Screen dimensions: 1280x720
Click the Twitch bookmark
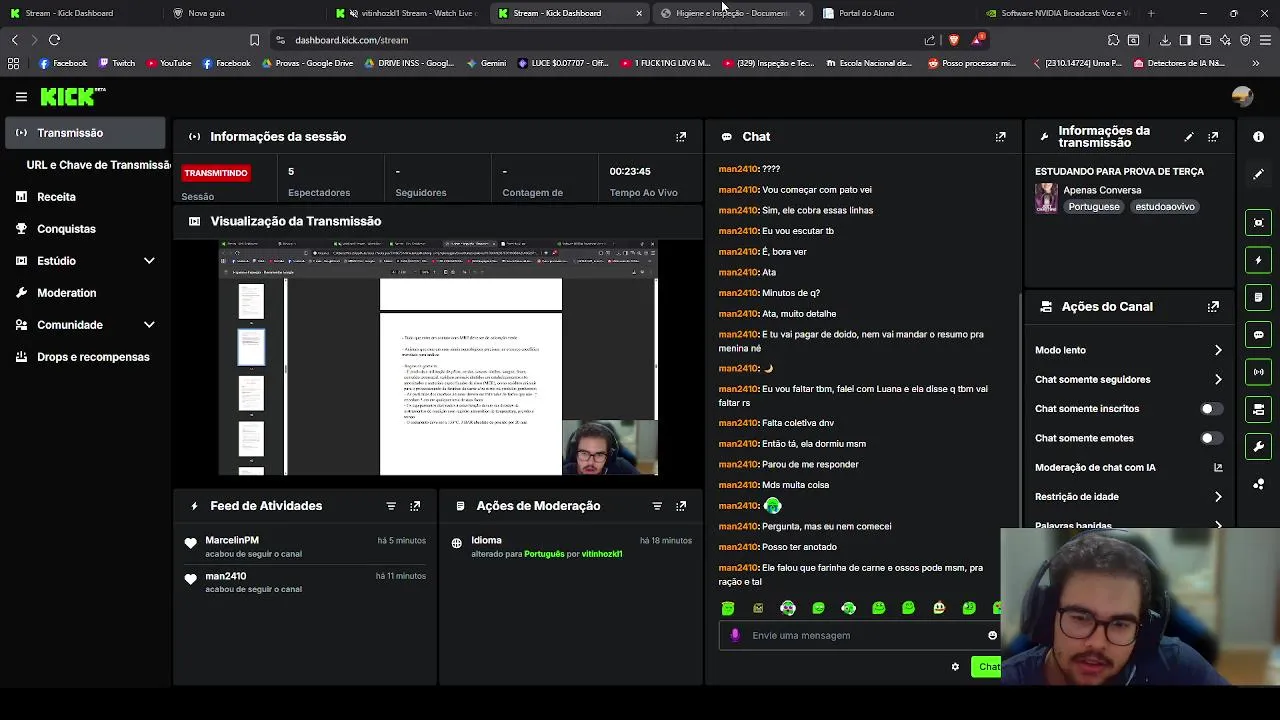pyautogui.click(x=116, y=63)
